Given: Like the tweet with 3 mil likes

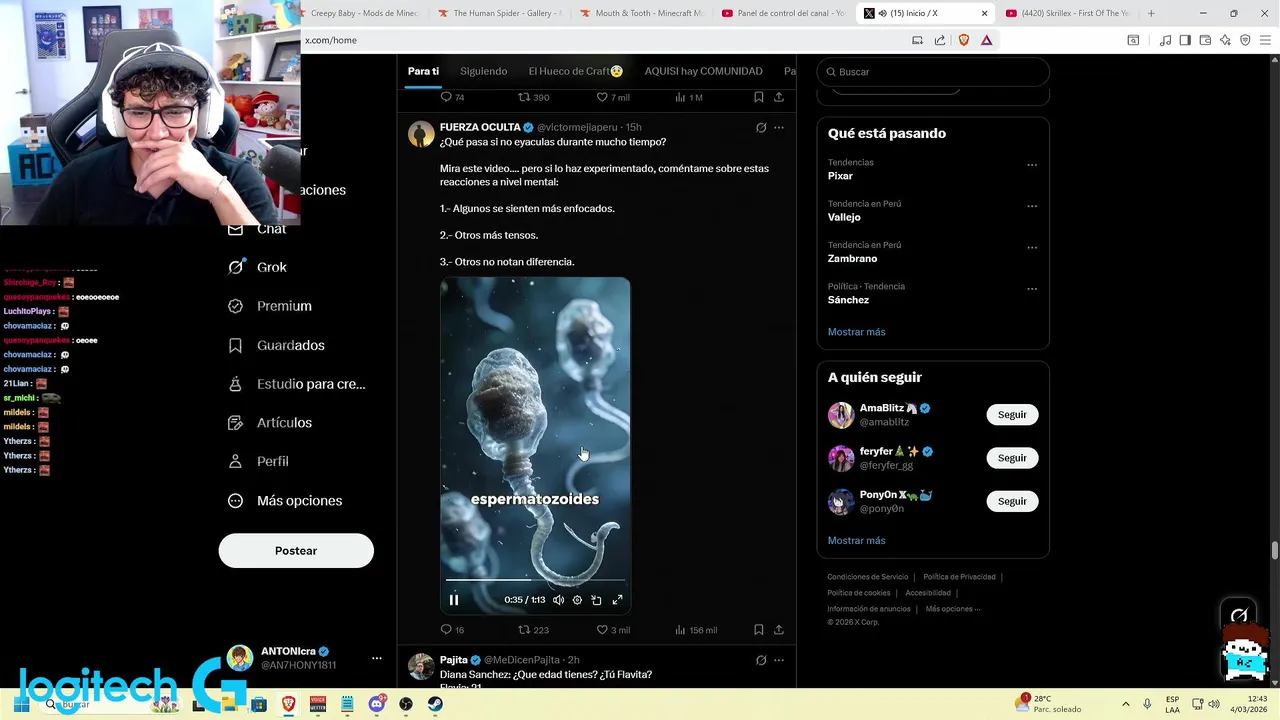Looking at the screenshot, I should [x=602, y=630].
